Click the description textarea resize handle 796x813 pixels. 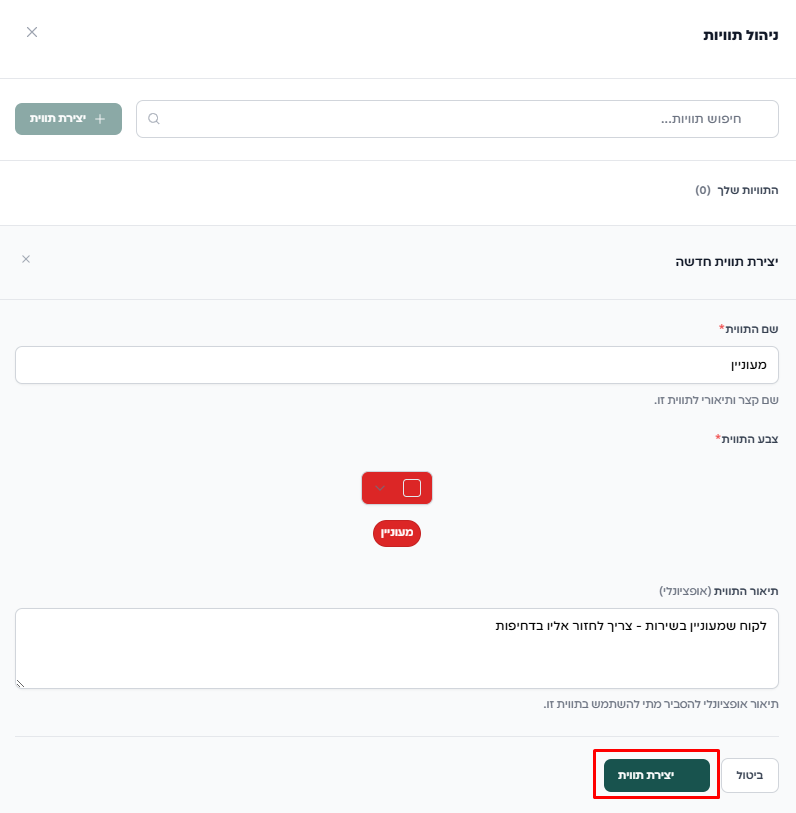point(20,683)
